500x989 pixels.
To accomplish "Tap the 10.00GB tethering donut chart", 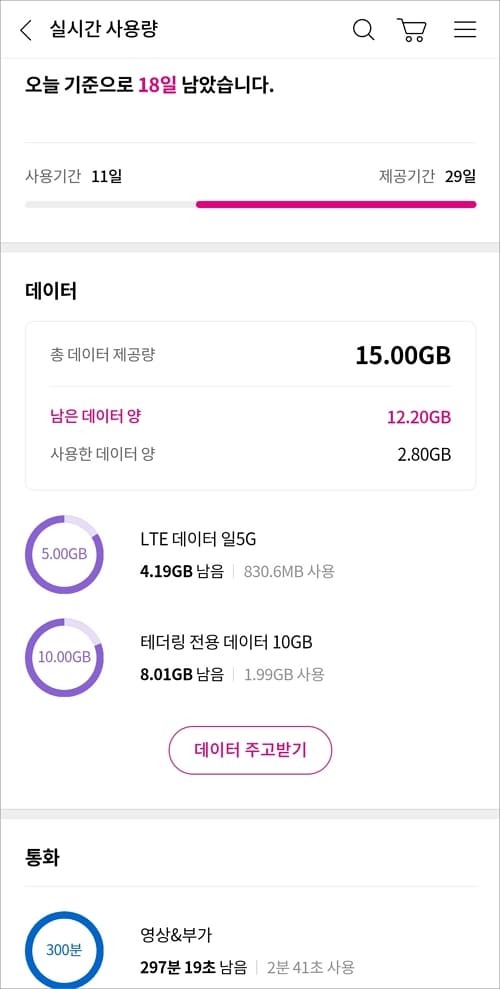I will (x=64, y=657).
